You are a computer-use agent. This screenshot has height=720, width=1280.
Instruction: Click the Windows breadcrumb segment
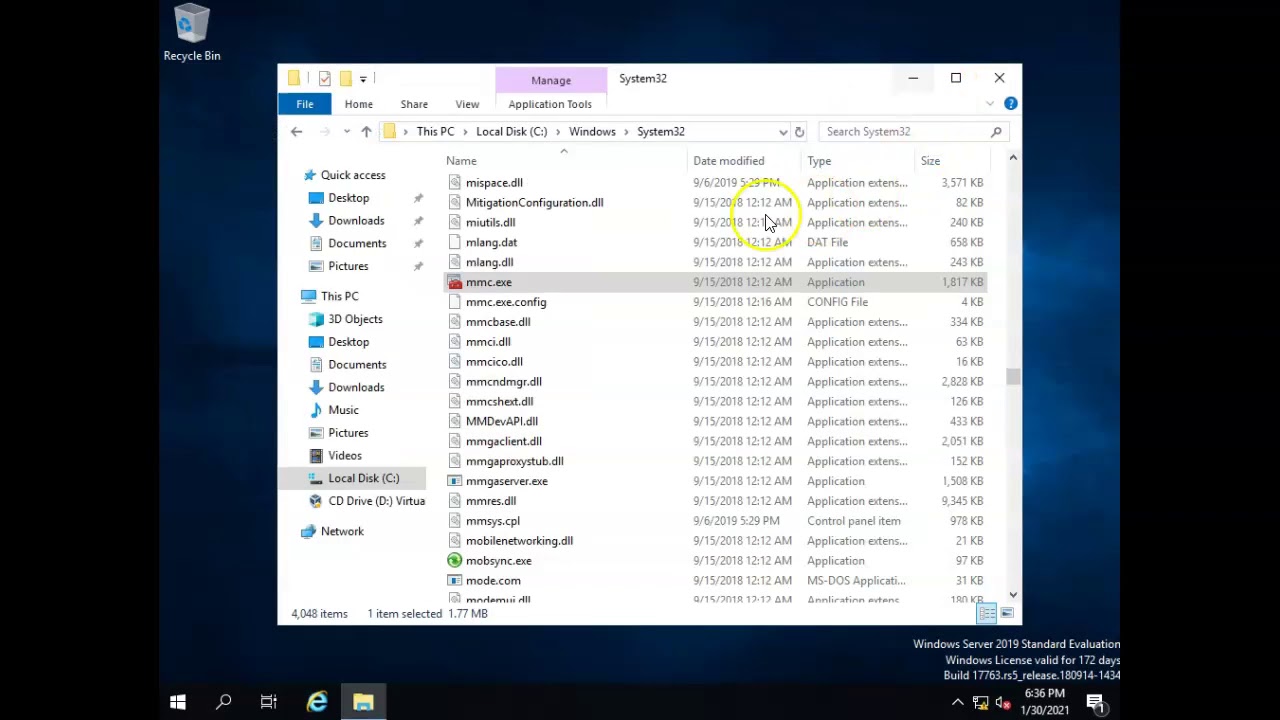click(x=592, y=132)
